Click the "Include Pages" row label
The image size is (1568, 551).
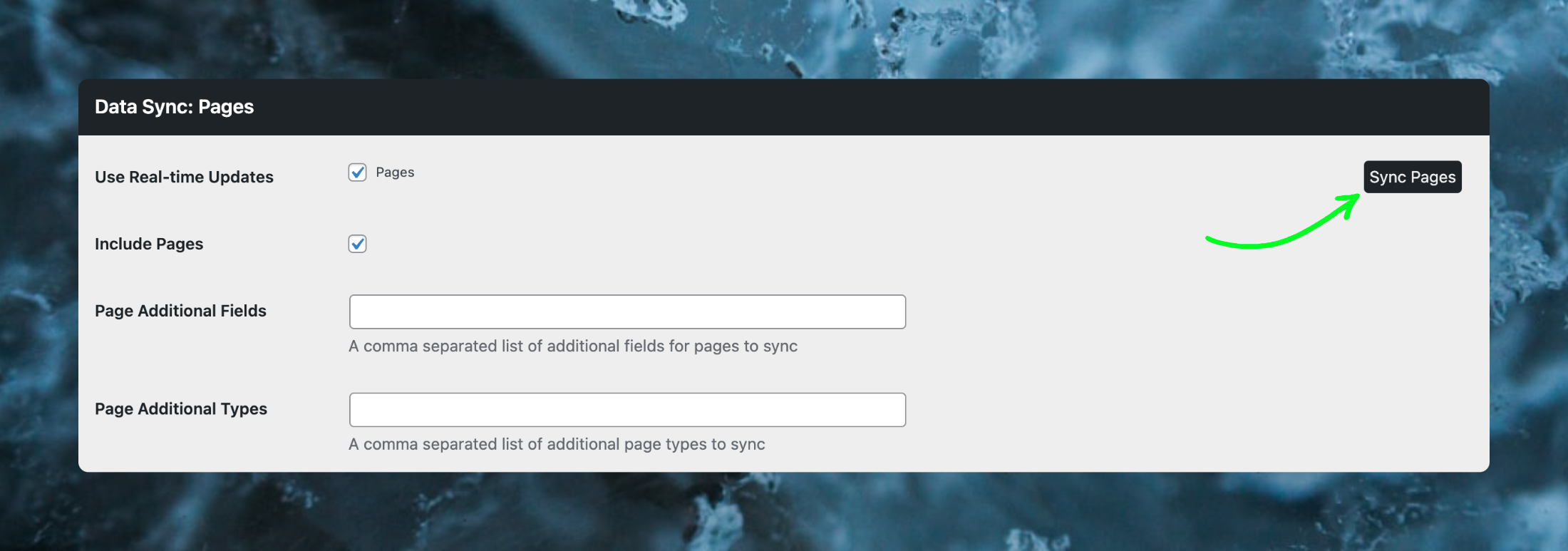tap(149, 244)
